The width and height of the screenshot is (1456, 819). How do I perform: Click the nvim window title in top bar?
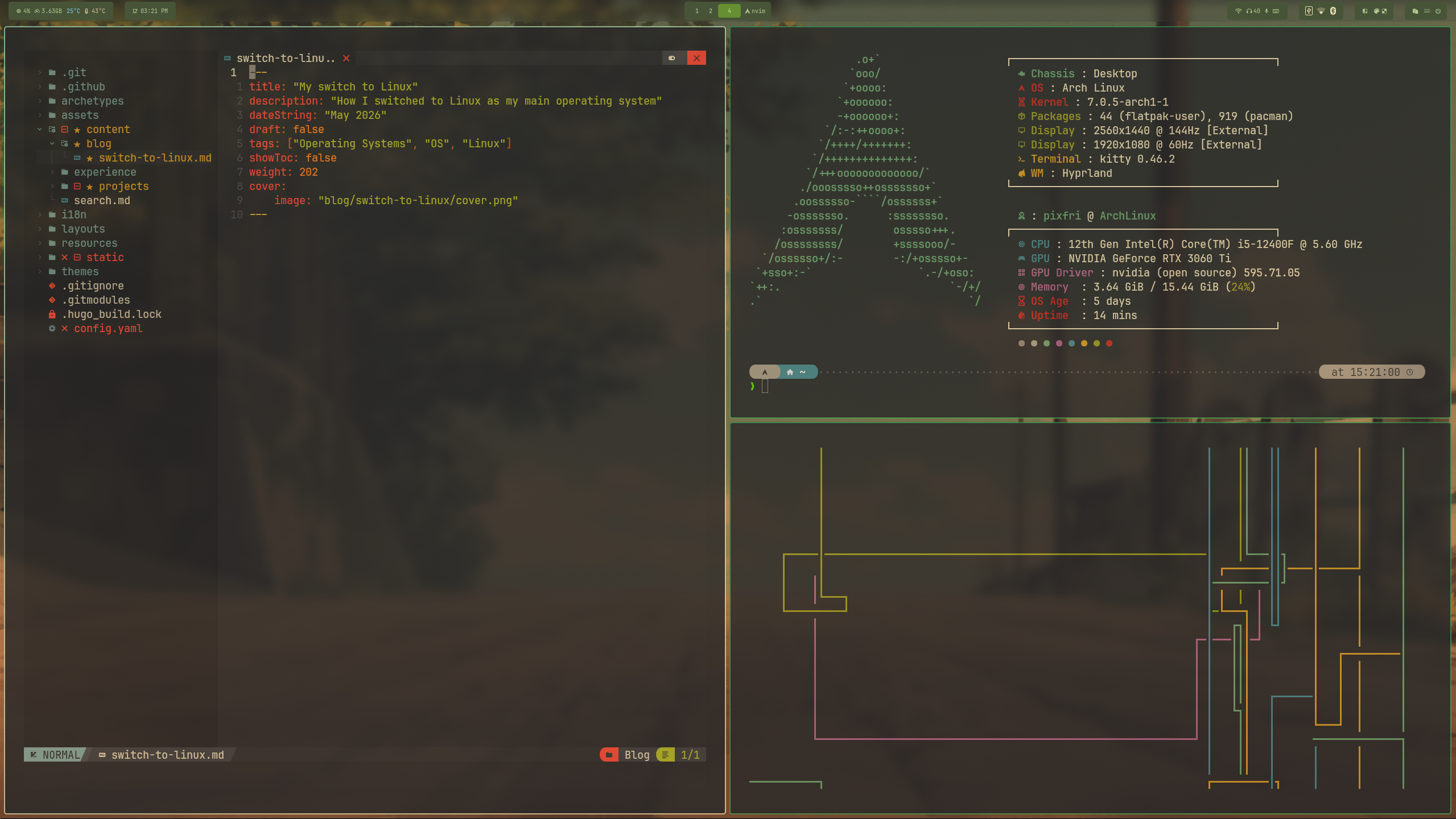pyautogui.click(x=755, y=11)
